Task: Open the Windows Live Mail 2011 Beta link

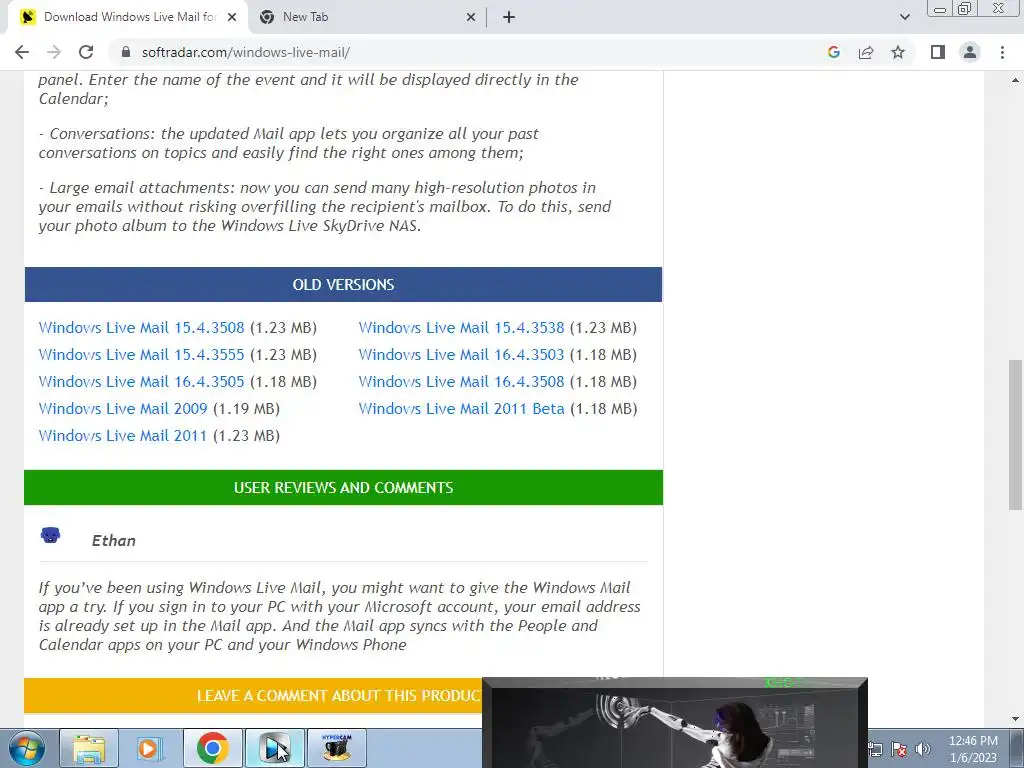Action: (x=461, y=409)
